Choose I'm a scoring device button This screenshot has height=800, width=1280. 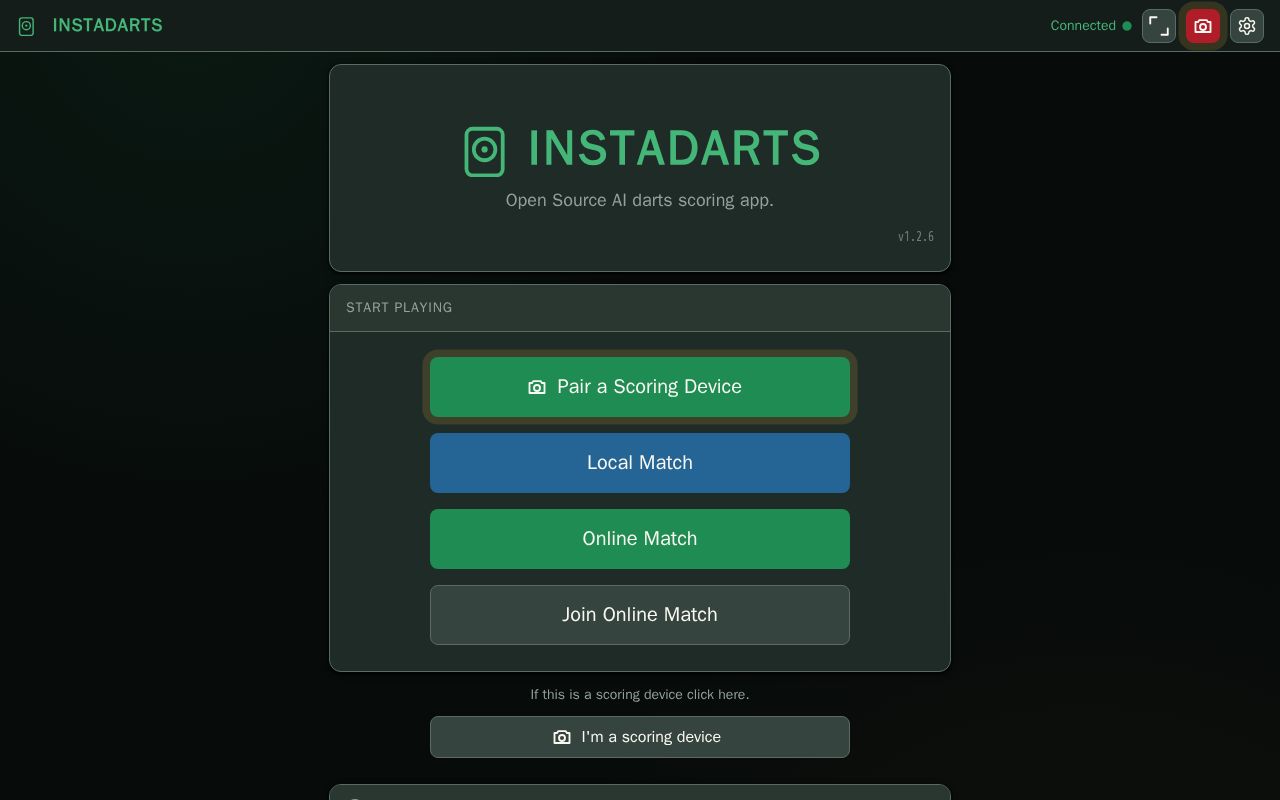(x=640, y=737)
